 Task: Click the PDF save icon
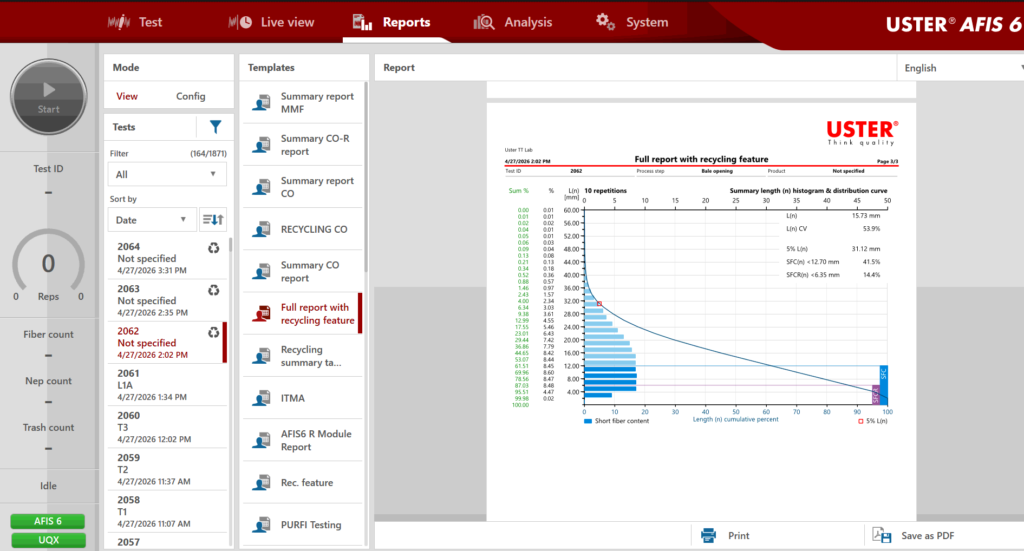pos(882,535)
